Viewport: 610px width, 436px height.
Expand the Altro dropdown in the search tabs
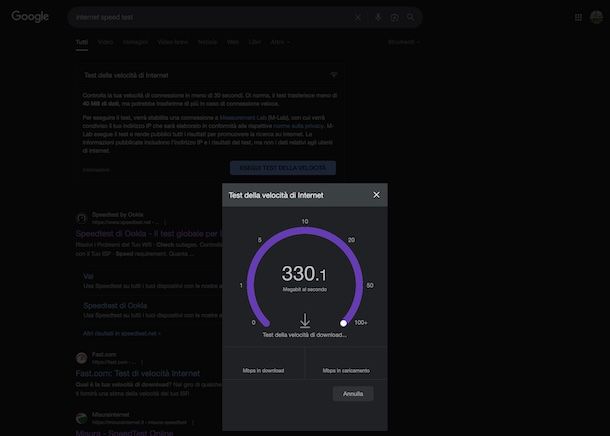point(280,42)
